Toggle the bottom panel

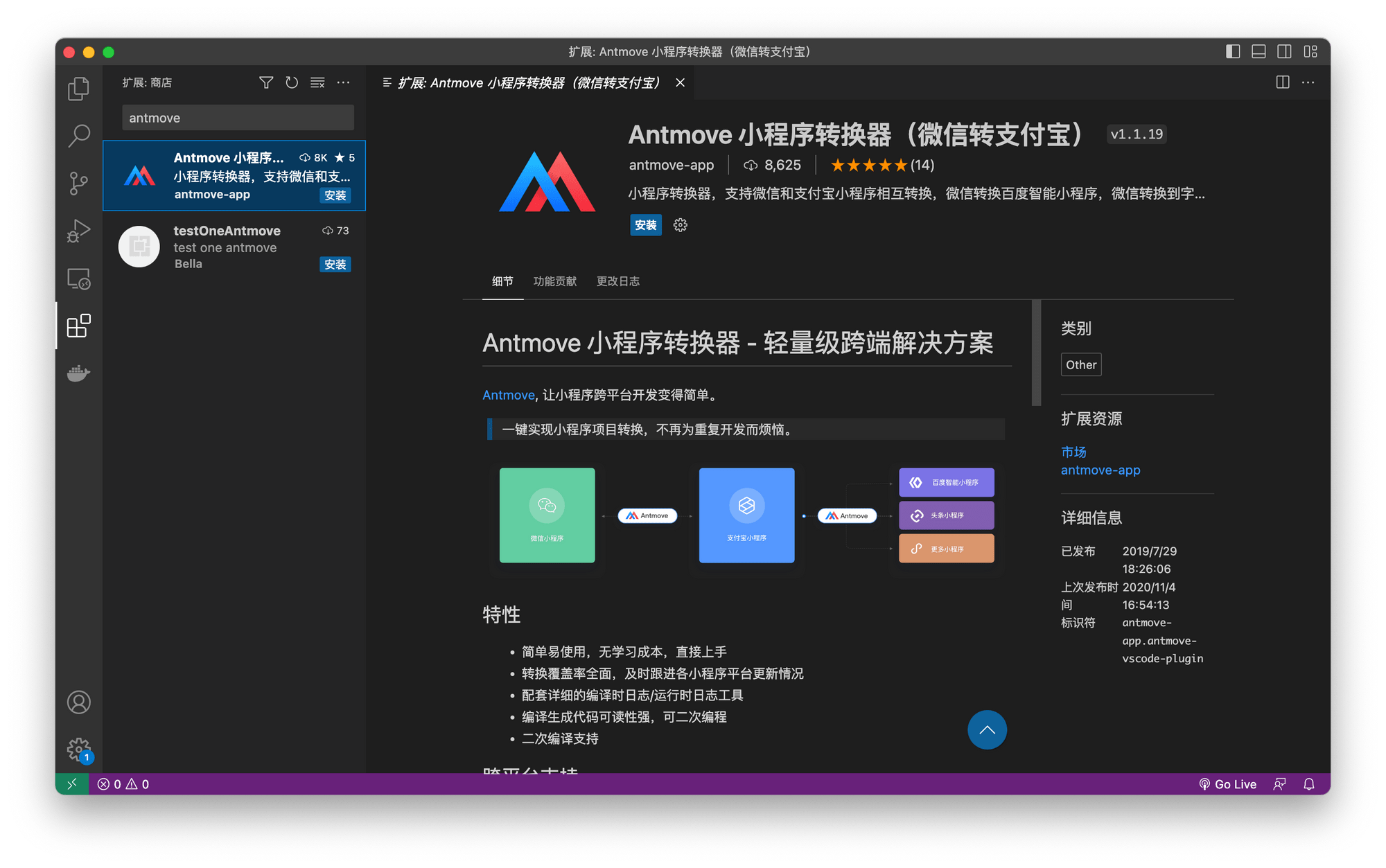(x=1258, y=52)
